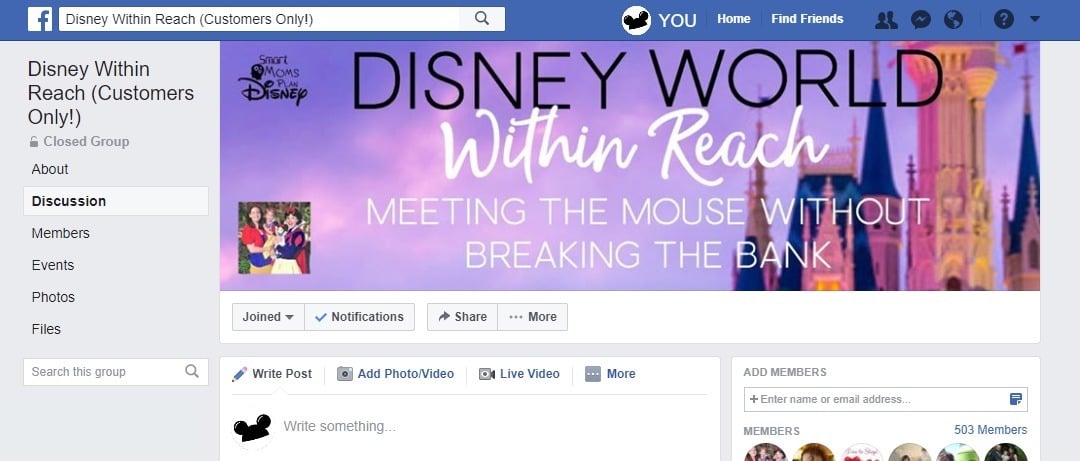Expand the account menu arrow in top bar
1080x461 pixels.
(1035, 19)
